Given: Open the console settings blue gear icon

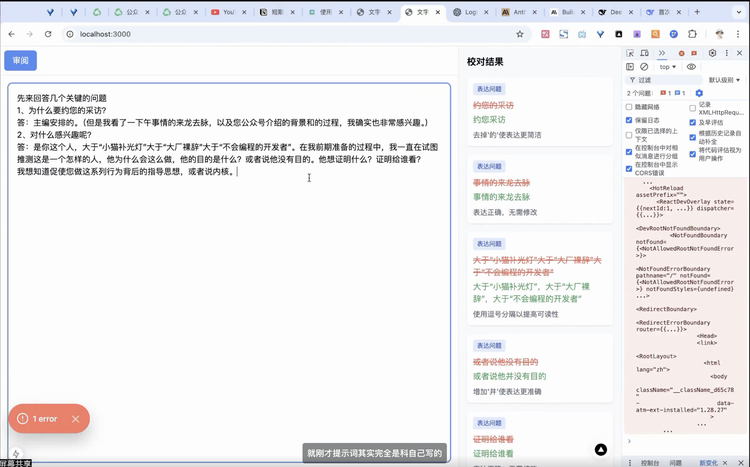Looking at the screenshot, I should pos(699,93).
